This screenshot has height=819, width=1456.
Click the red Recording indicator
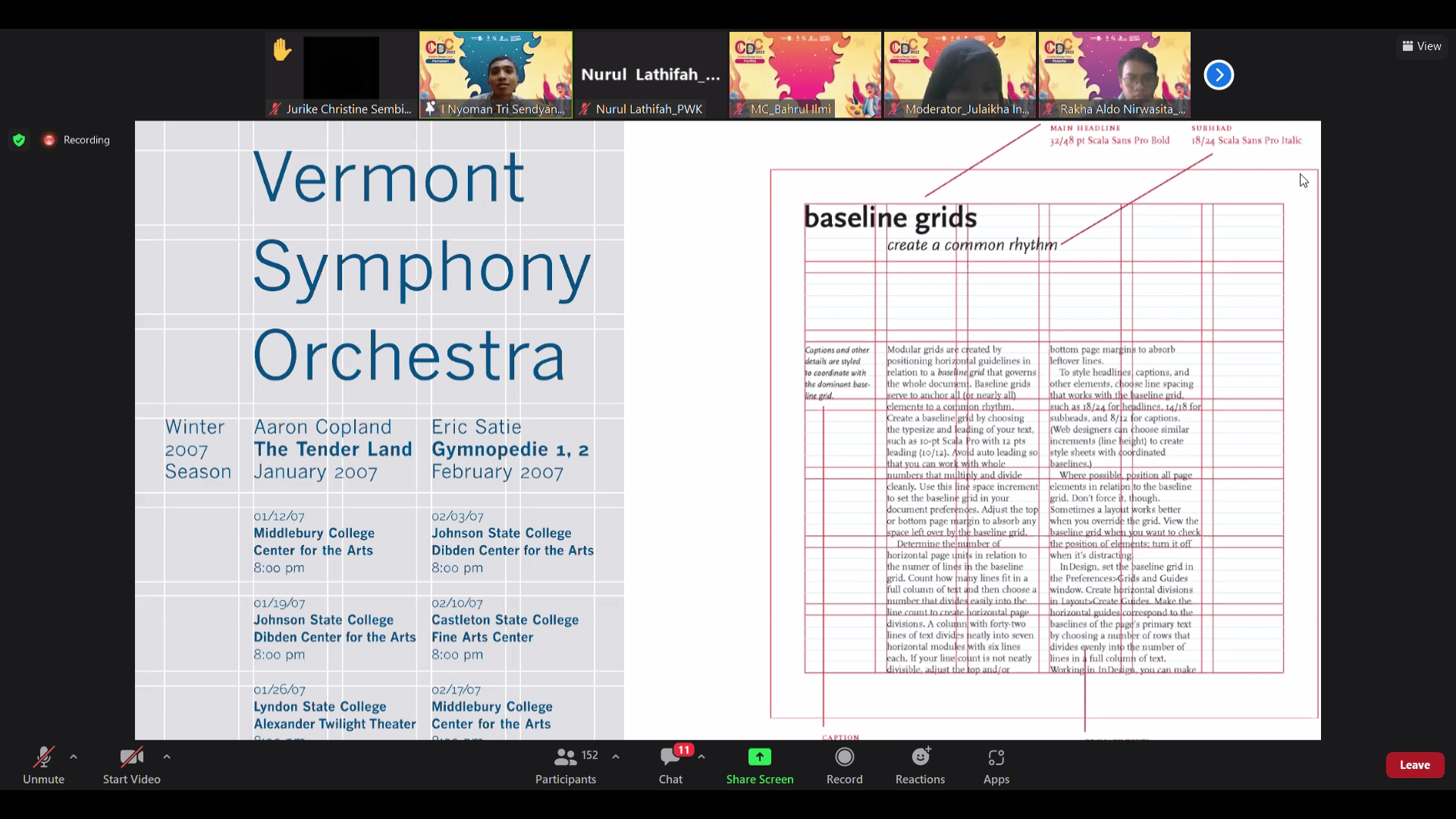[77, 140]
